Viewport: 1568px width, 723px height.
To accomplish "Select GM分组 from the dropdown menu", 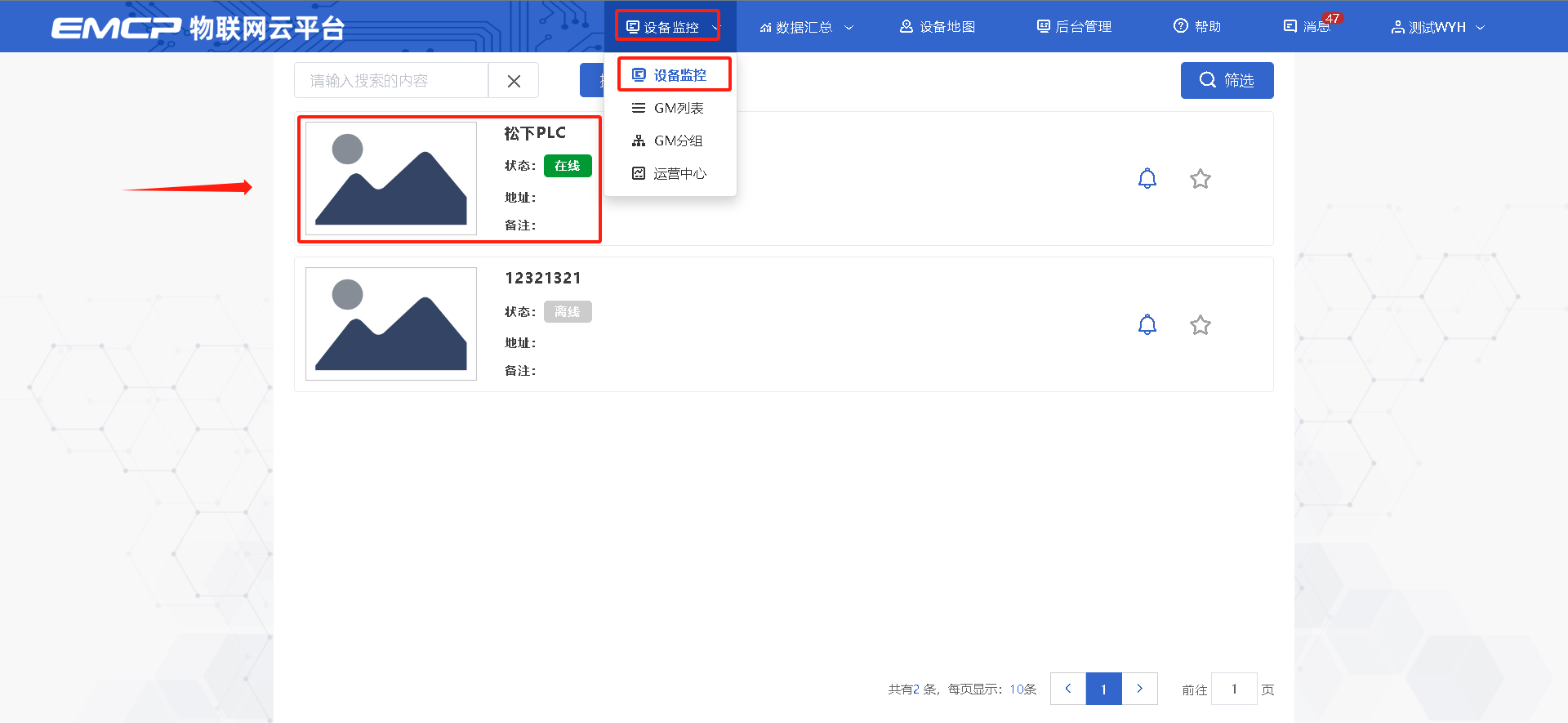I will point(678,141).
